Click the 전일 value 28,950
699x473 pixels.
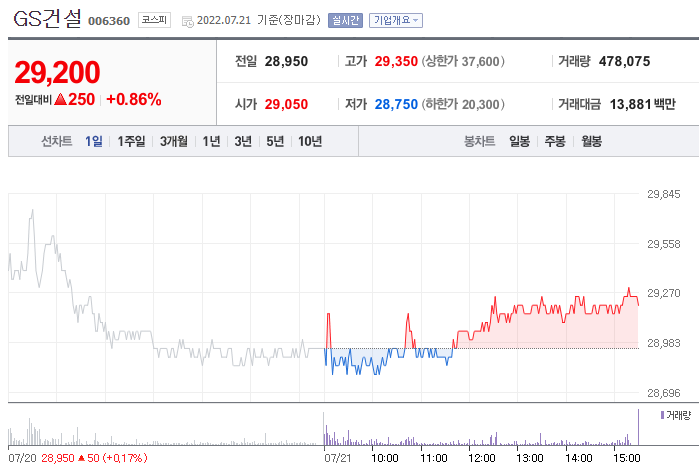(286, 62)
